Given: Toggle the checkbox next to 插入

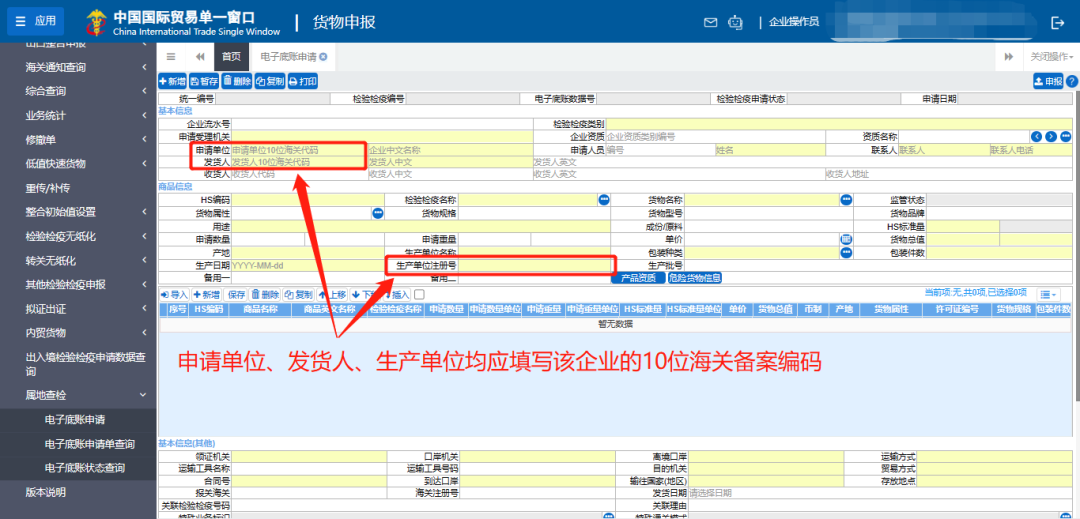Looking at the screenshot, I should 420,295.
